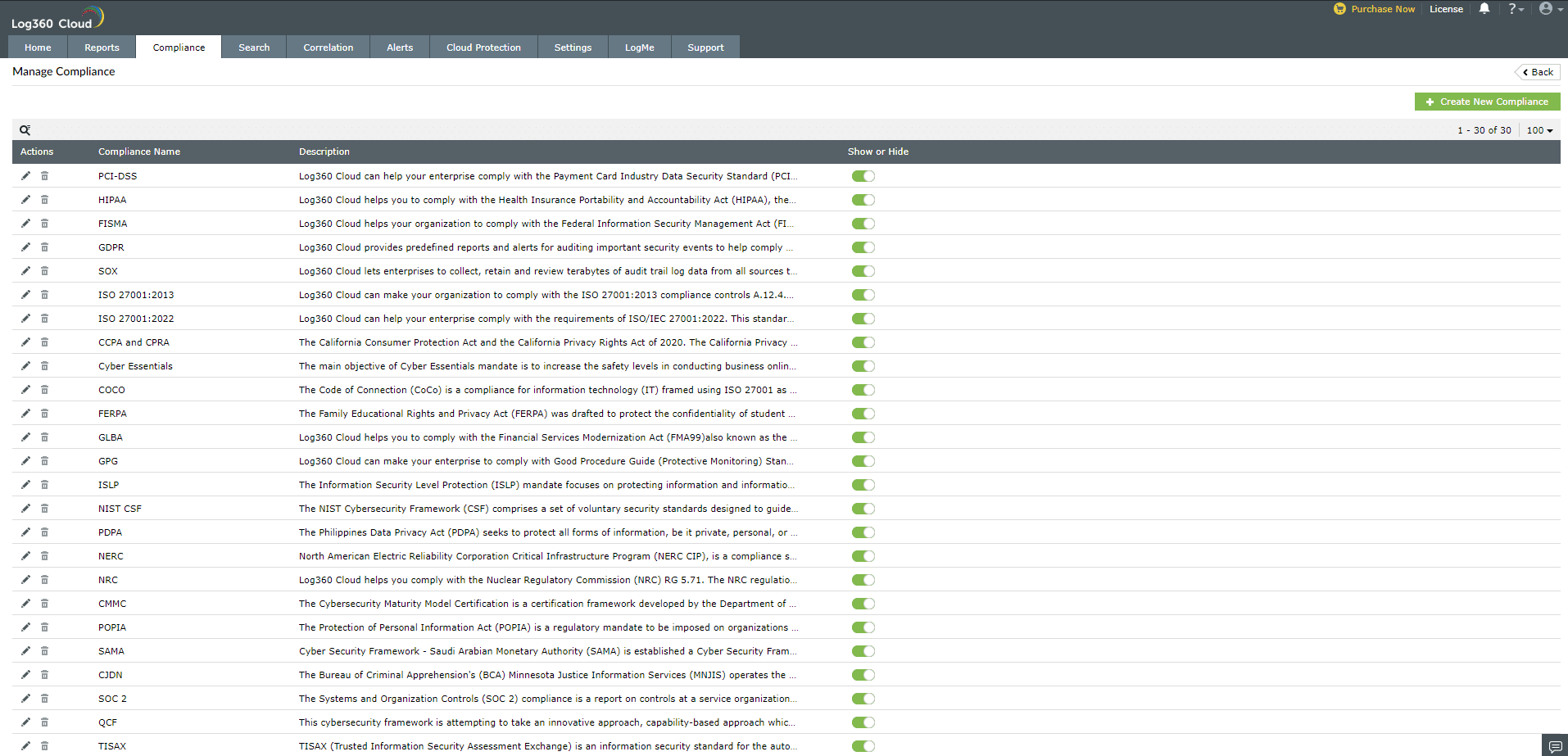Edit the SOX compliance entry
This screenshot has height=756, width=1568.
25,271
